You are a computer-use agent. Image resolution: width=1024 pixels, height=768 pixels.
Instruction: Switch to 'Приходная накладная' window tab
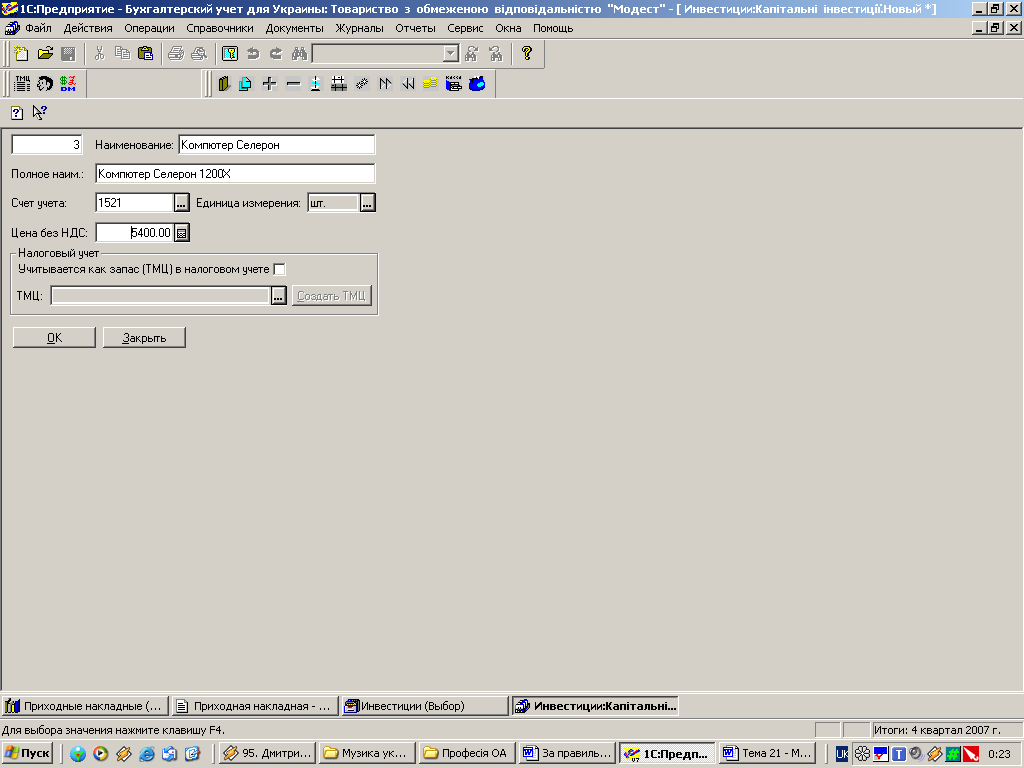point(255,706)
